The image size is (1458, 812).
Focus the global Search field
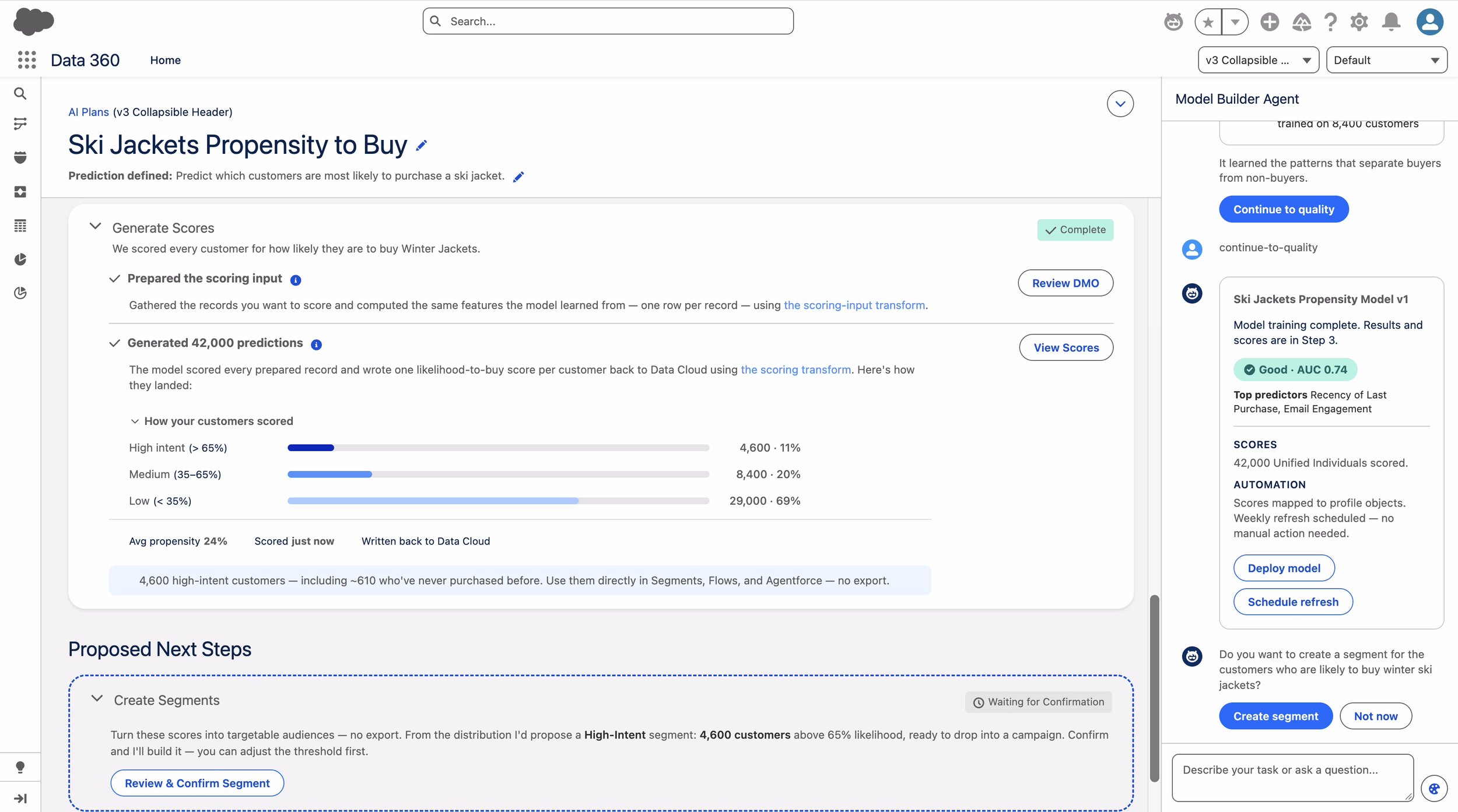608,22
